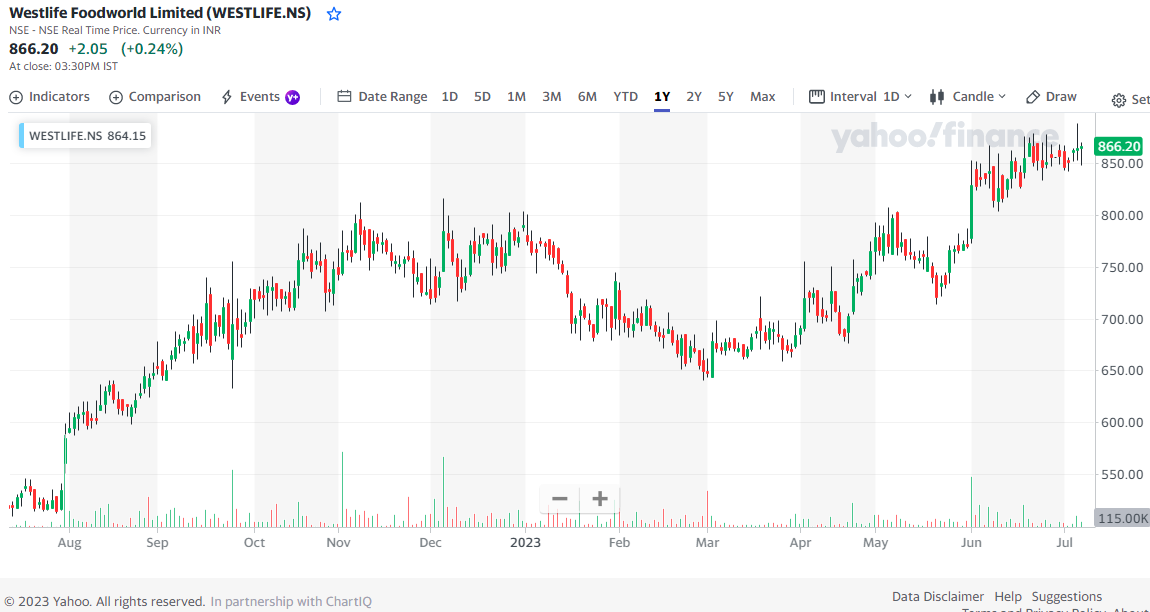Click the 2023 label on time axis
Image resolution: width=1150 pixels, height=612 pixels.
click(525, 543)
